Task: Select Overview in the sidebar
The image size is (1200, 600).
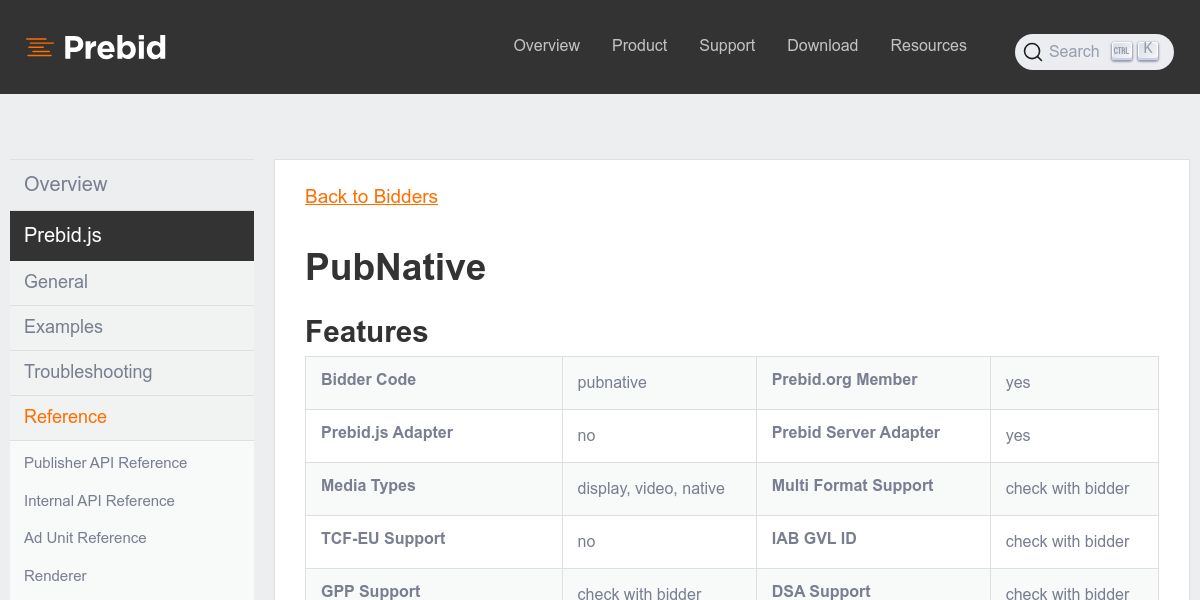Action: click(x=66, y=184)
